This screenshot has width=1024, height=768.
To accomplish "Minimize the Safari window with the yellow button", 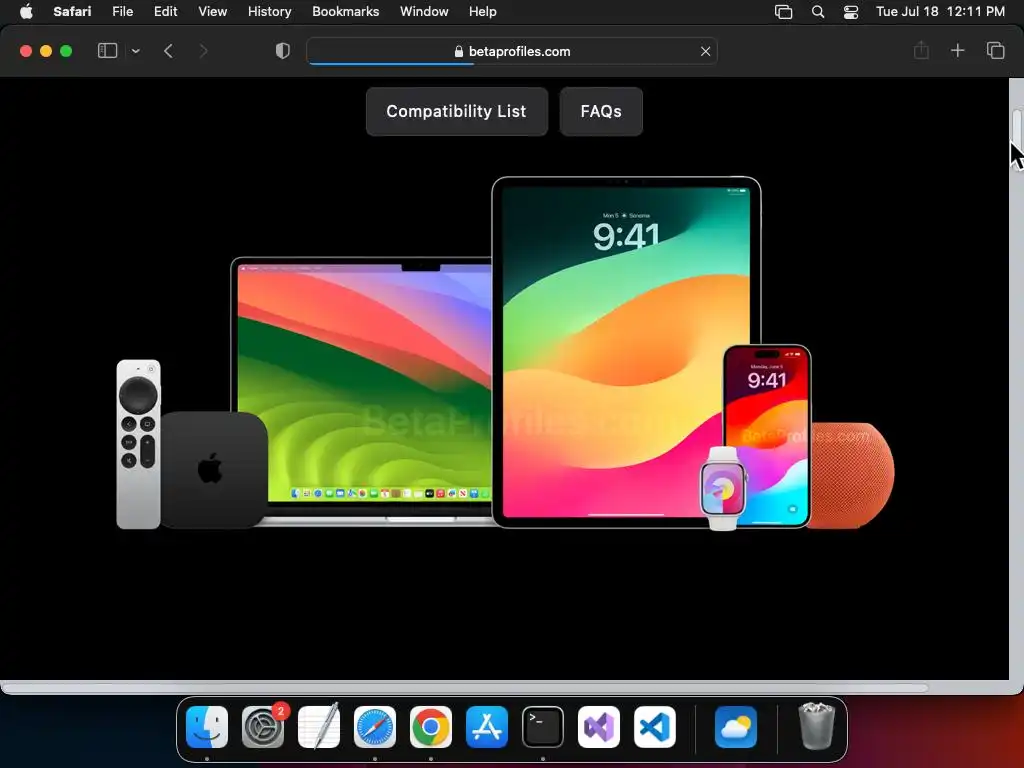I will [46, 51].
